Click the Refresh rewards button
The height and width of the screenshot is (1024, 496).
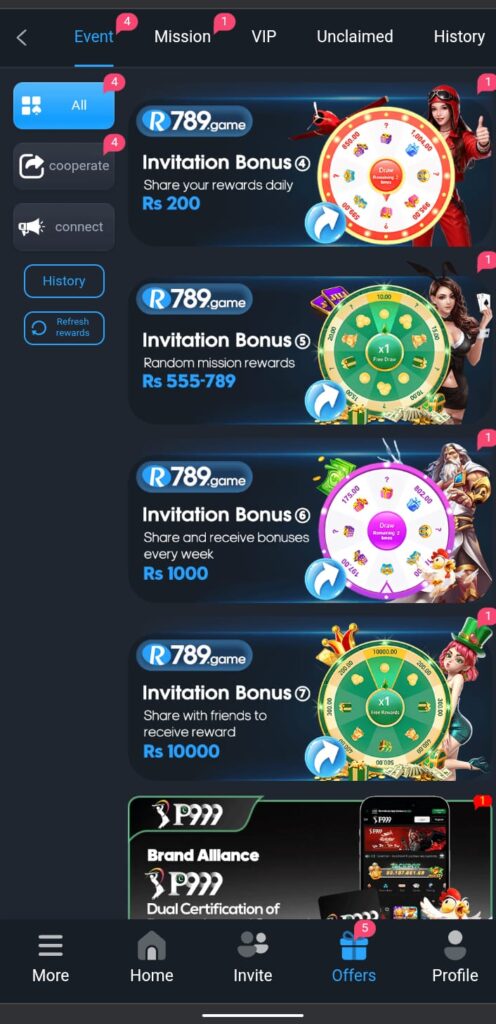(x=64, y=327)
